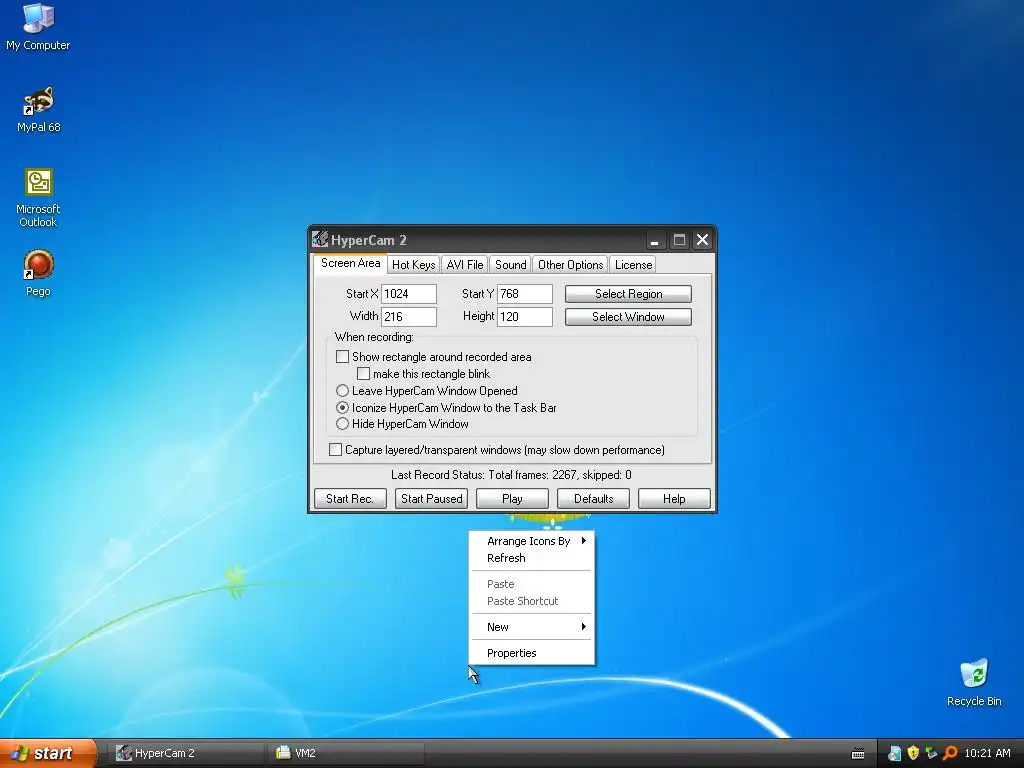This screenshot has height=768, width=1024.
Task: Click the Last Record Status text
Action: point(511,475)
